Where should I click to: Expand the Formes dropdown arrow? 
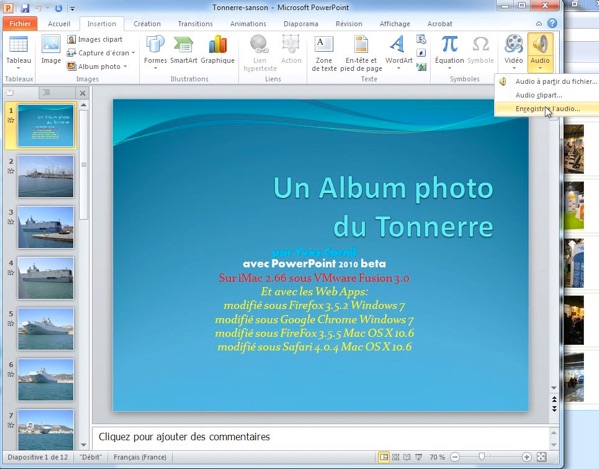click(155, 68)
